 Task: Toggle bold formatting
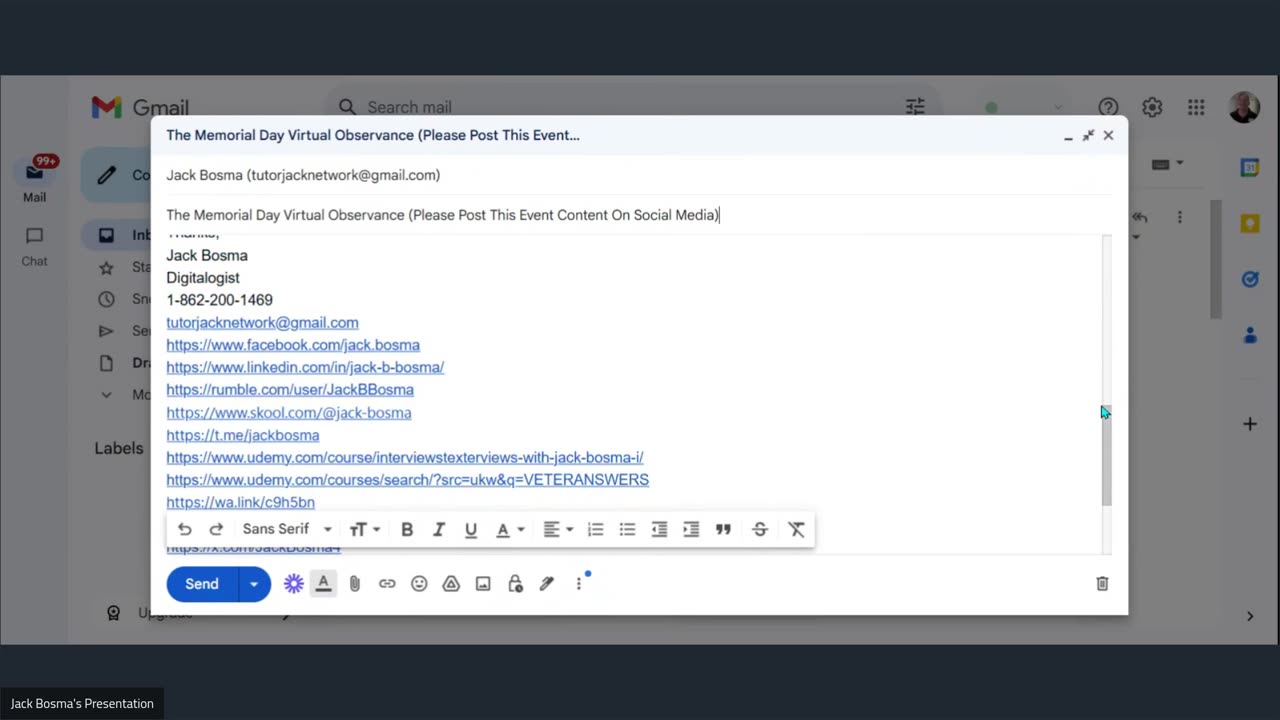pyautogui.click(x=407, y=530)
